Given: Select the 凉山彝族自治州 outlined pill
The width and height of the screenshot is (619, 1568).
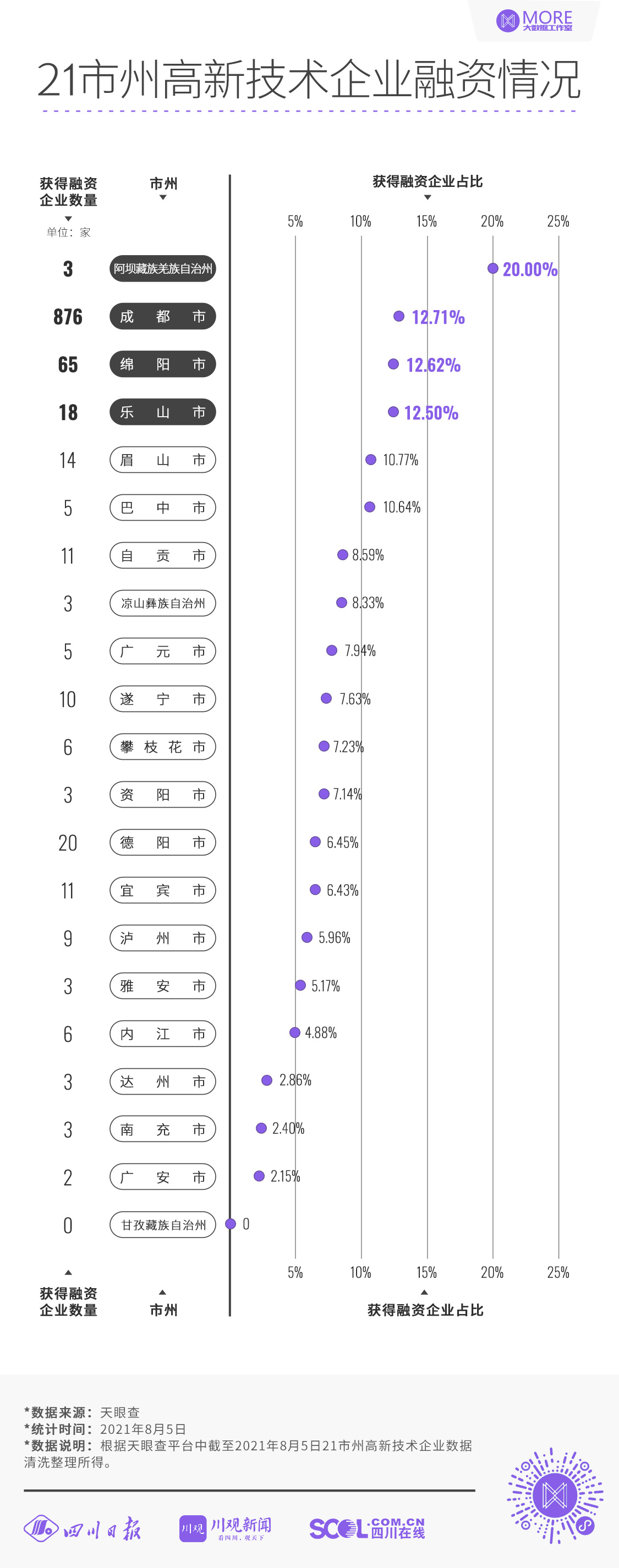Looking at the screenshot, I should (x=163, y=603).
